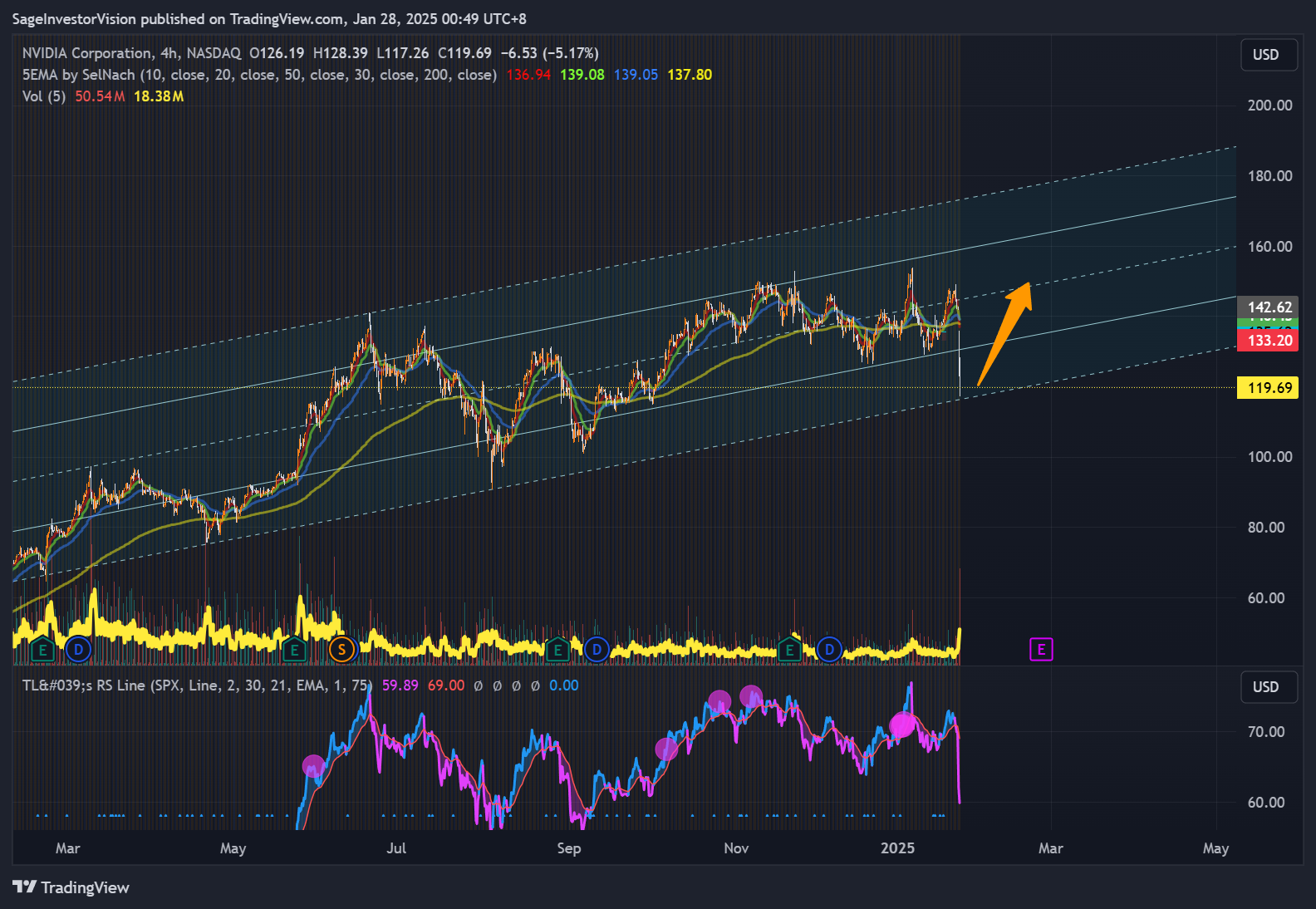Image resolution: width=1316 pixels, height=909 pixels.
Task: Click the NVIDIA Corporation symbol title
Action: pyautogui.click(x=87, y=53)
